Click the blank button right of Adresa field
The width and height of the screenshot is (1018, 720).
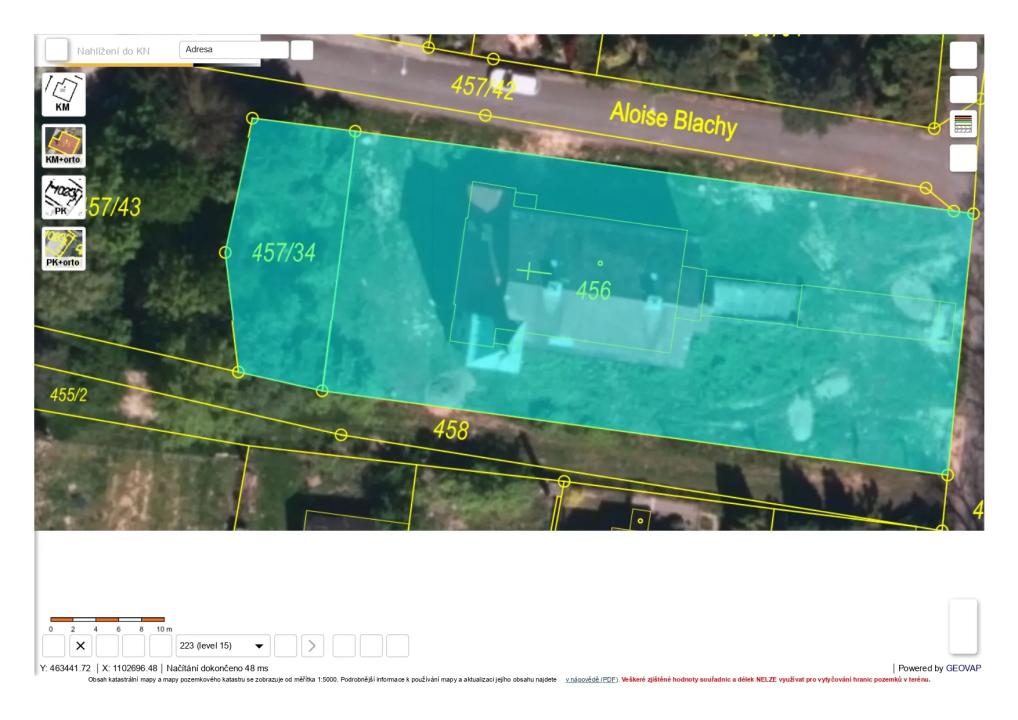301,49
